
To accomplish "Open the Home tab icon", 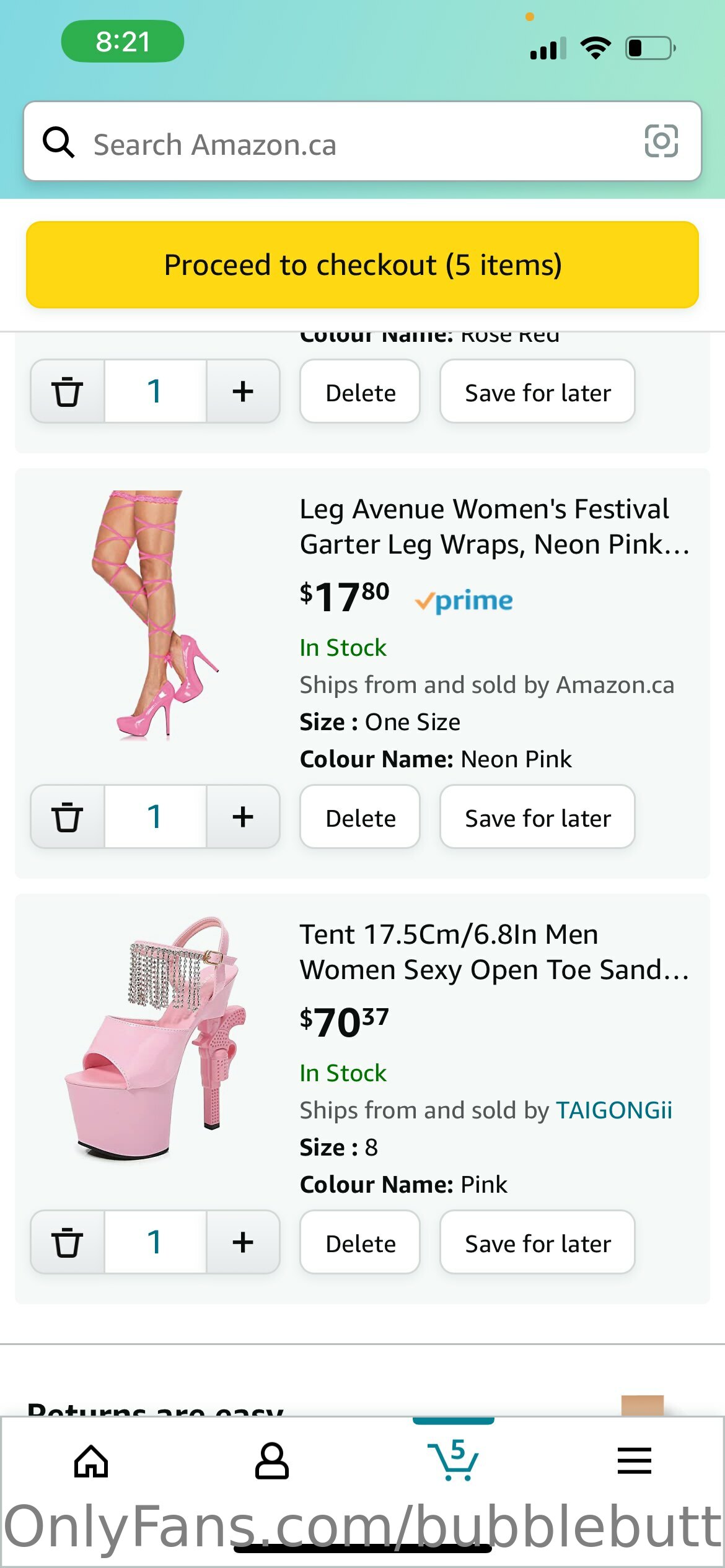I will click(x=91, y=1461).
